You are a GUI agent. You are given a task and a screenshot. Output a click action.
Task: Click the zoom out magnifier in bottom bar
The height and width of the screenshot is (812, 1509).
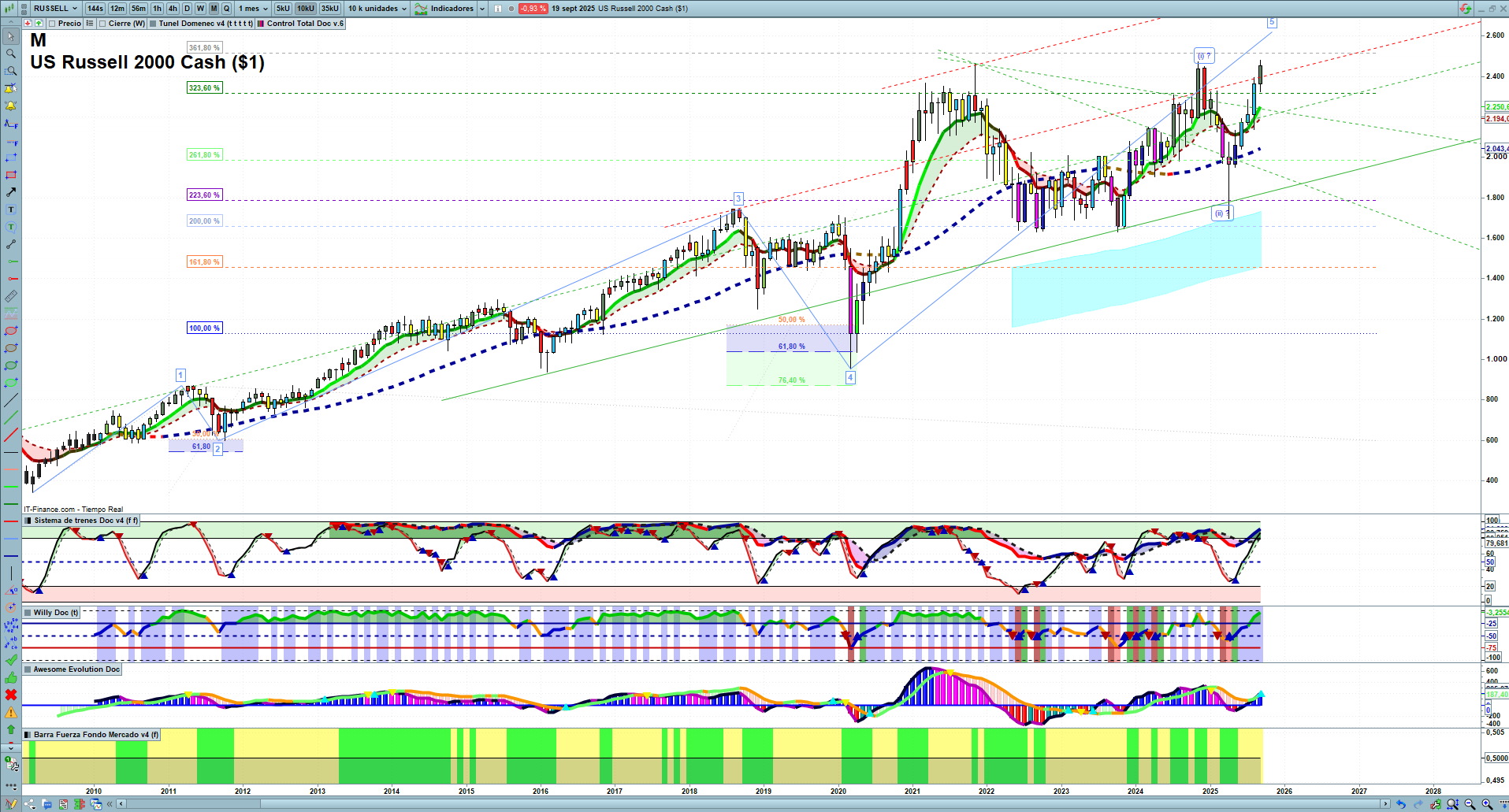(1470, 804)
